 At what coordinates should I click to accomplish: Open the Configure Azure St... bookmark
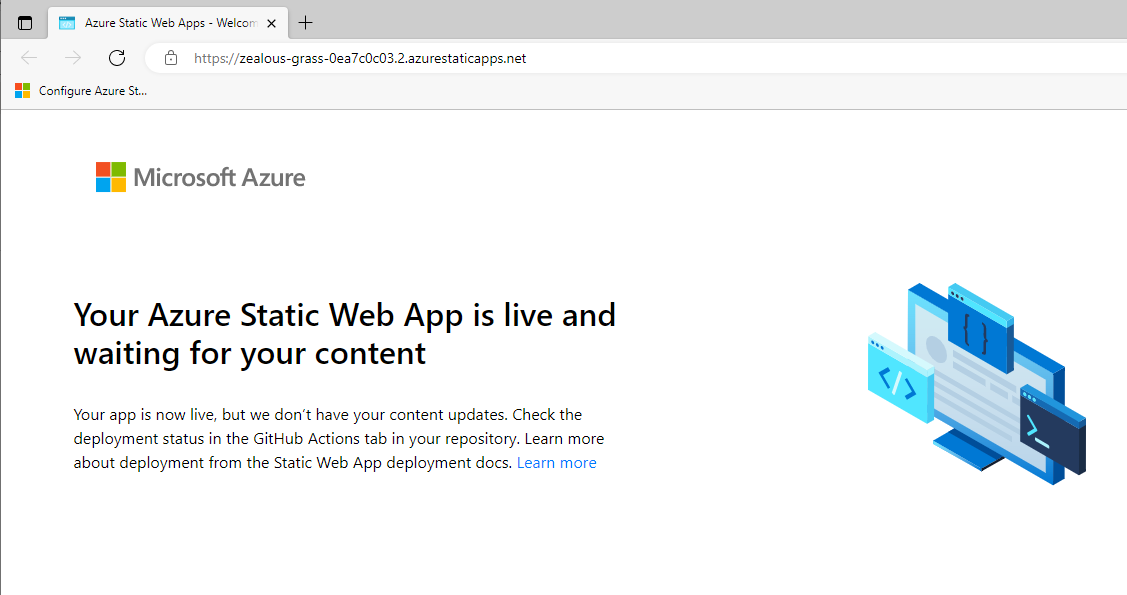[81, 91]
